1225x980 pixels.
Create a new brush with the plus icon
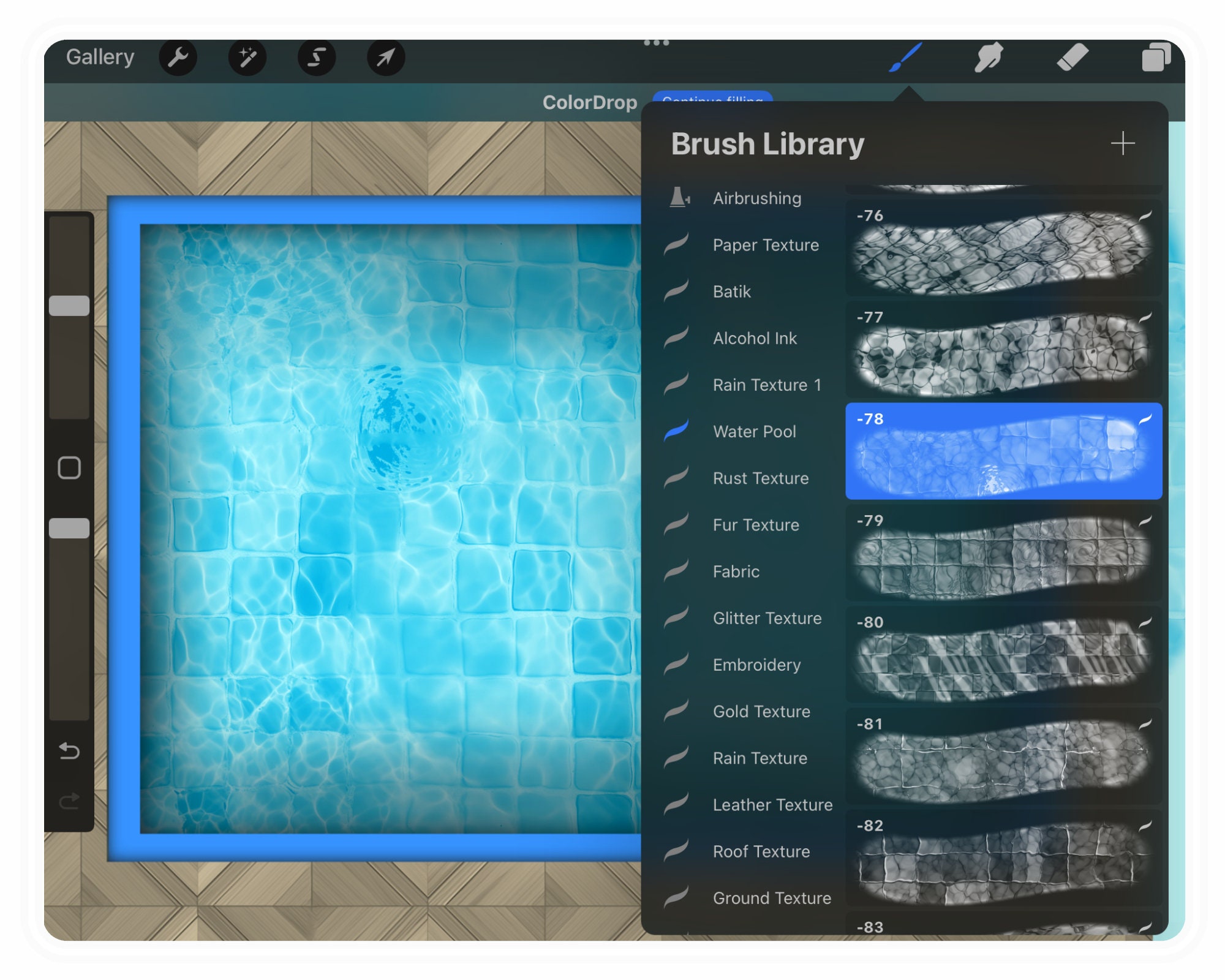click(1123, 144)
